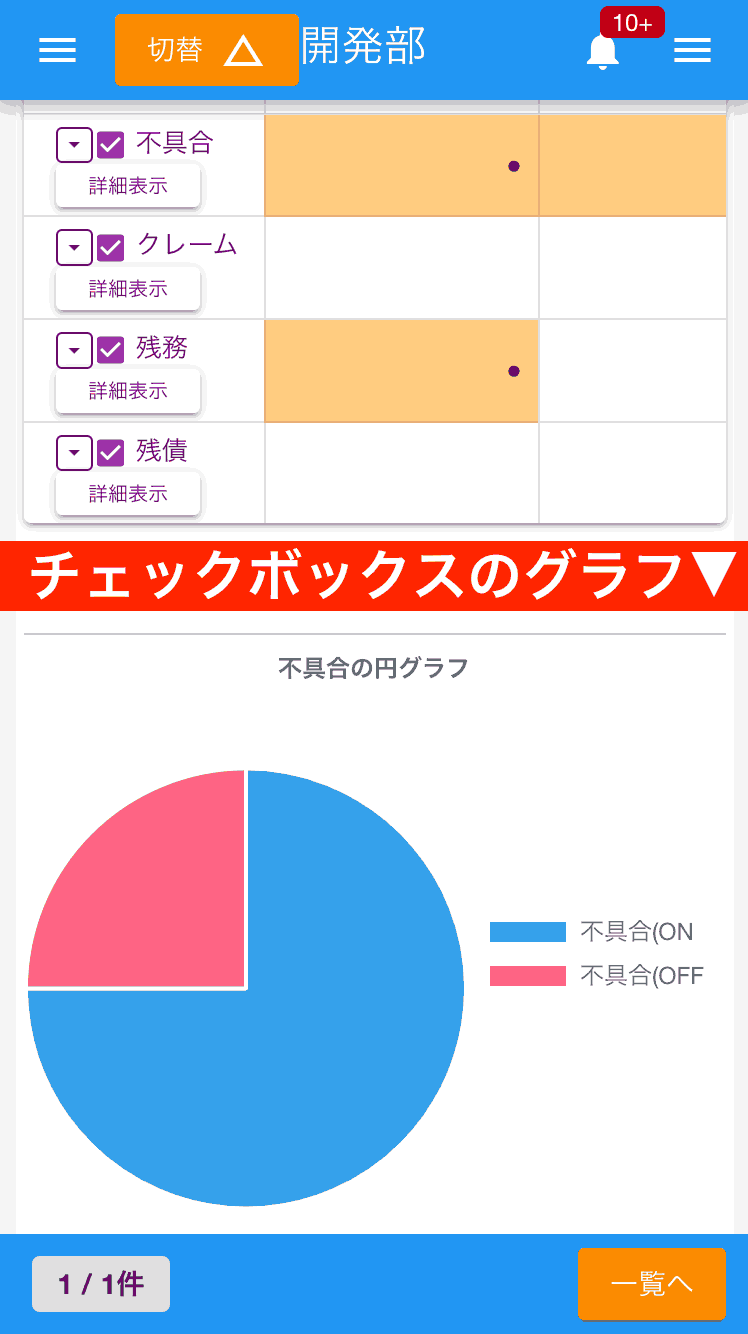This screenshot has height=1334, width=748.
Task: Open the 残債 dropdown arrow
Action: pyautogui.click(x=73, y=452)
